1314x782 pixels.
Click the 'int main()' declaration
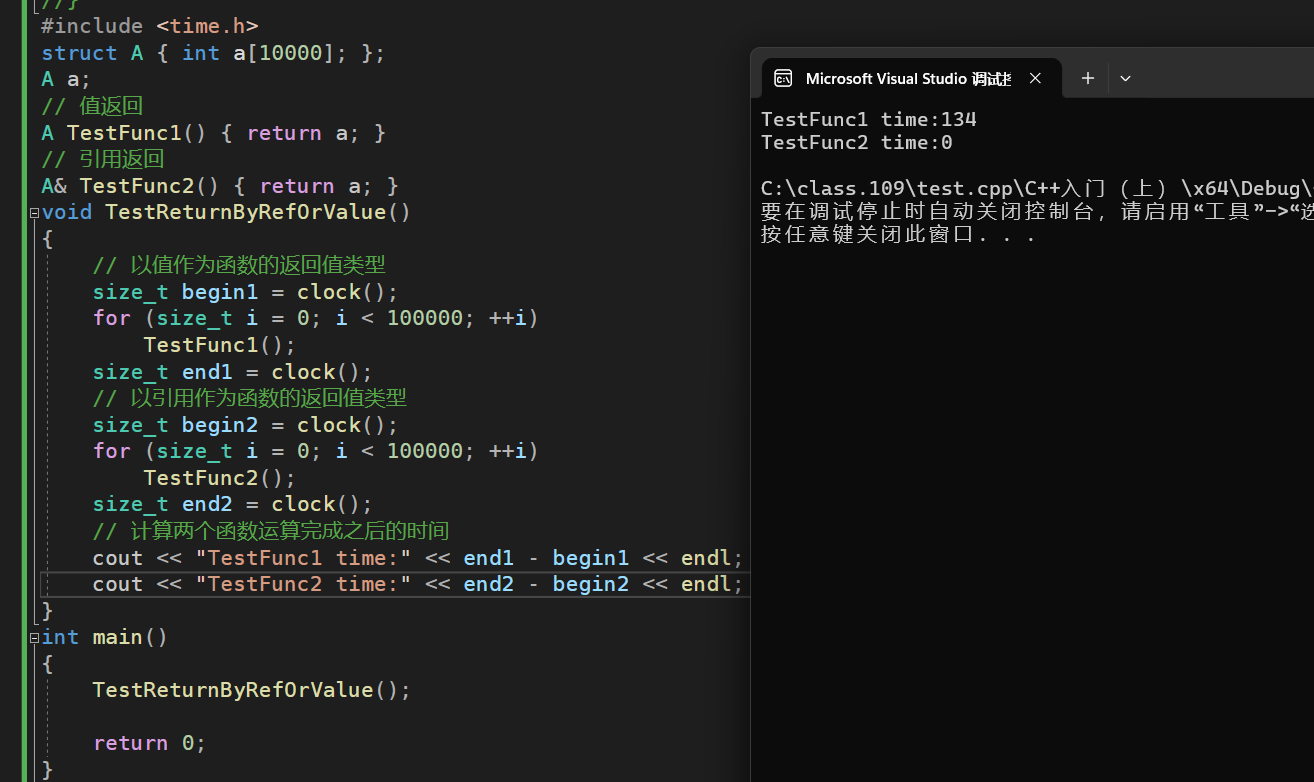[105, 637]
